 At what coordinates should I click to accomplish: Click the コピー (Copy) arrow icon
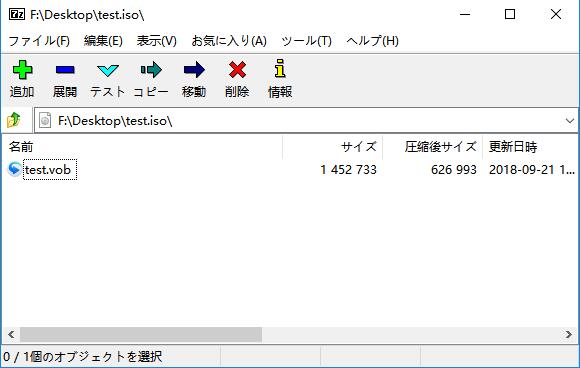point(151,70)
